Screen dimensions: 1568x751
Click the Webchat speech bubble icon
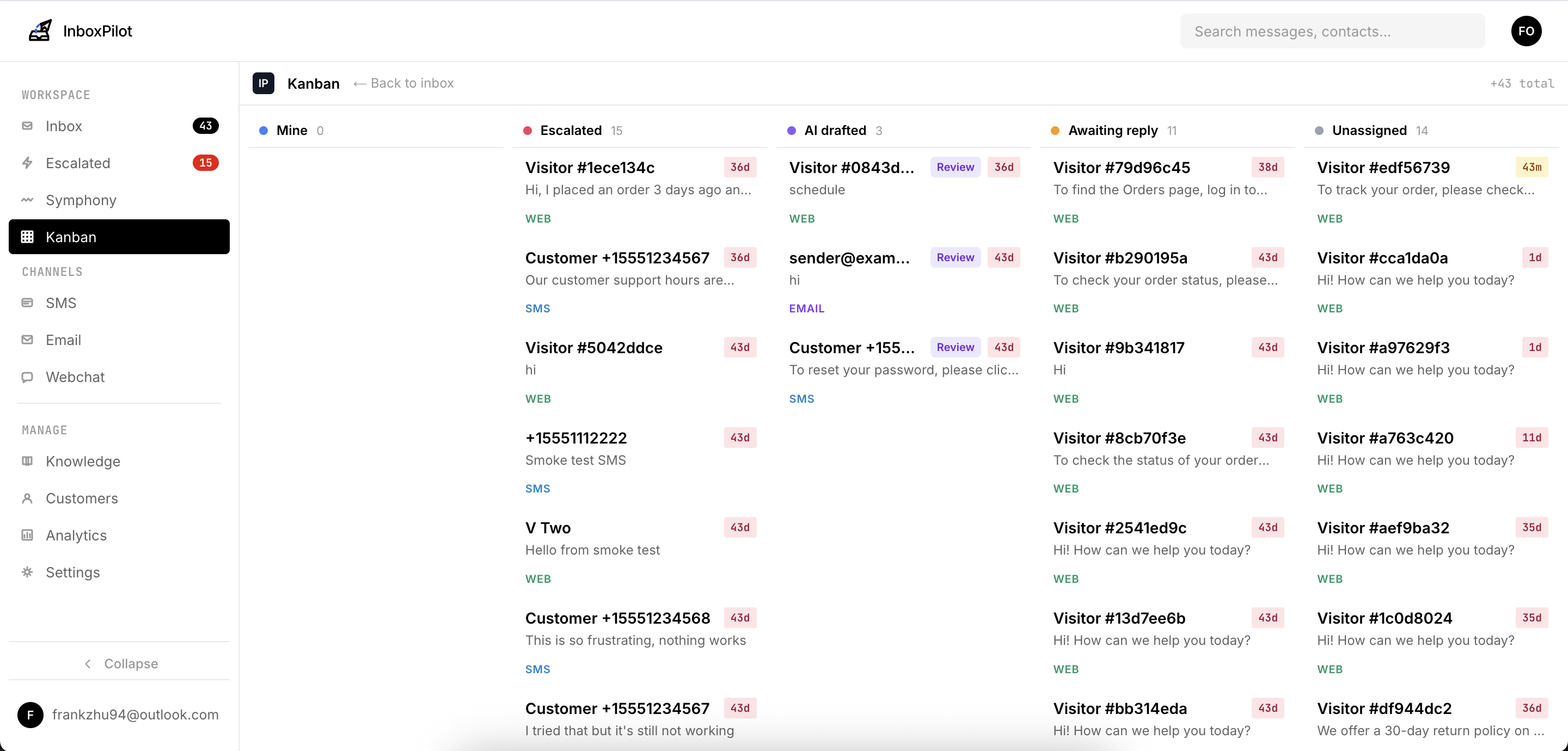[27, 377]
